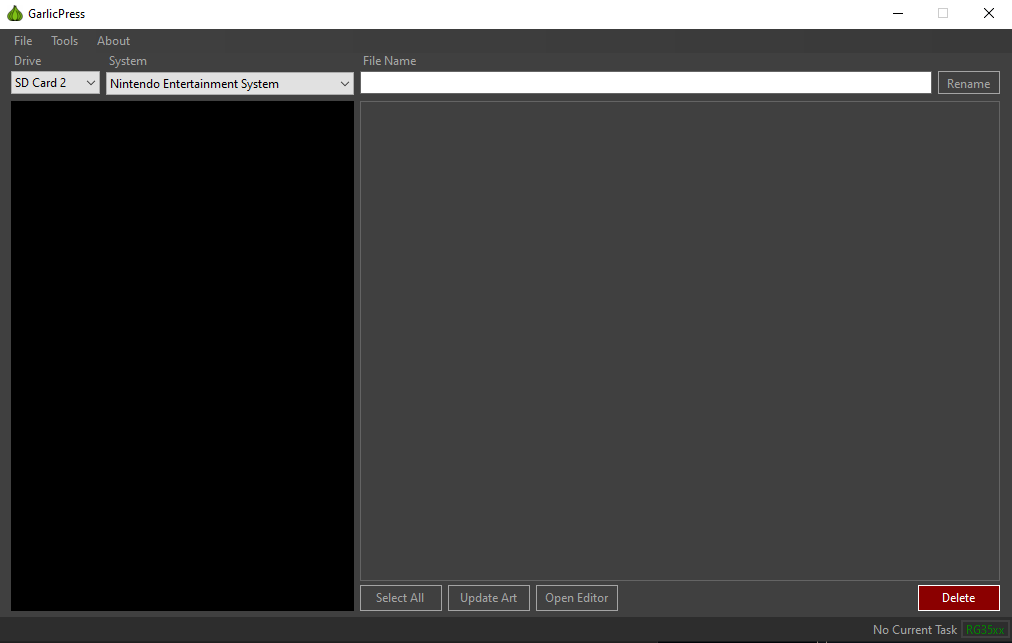Minimize the GarlicPress window
Viewport: 1012px width, 643px height.
[x=897, y=13]
